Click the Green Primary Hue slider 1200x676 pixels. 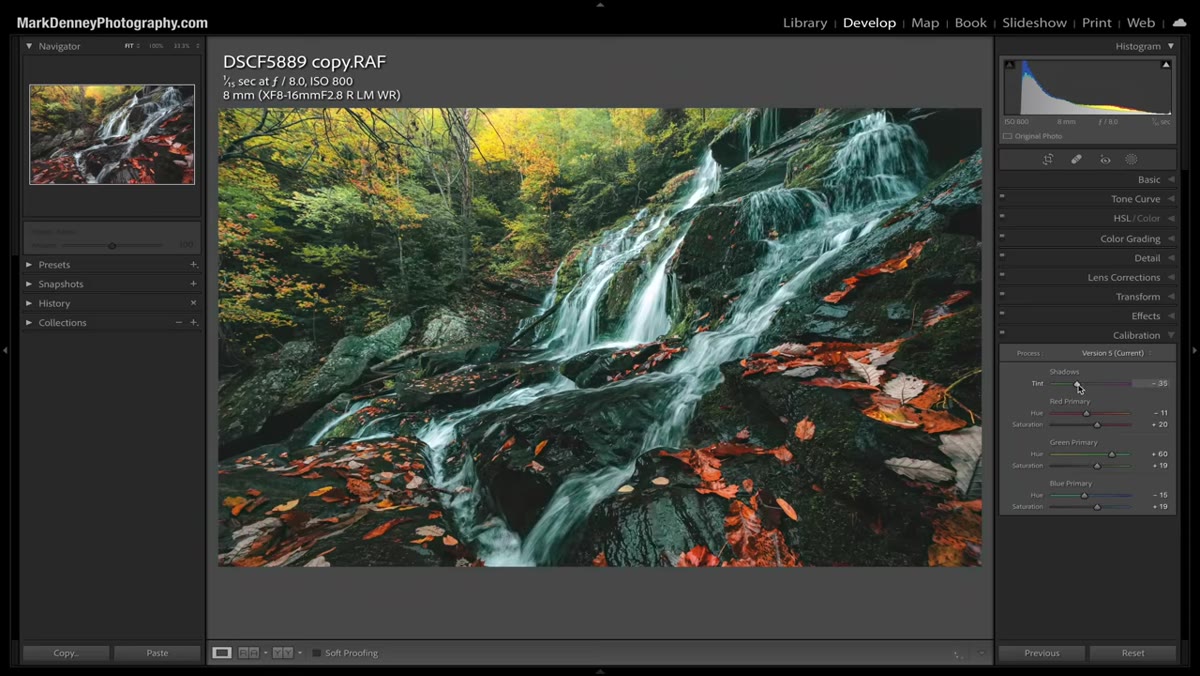point(1090,454)
